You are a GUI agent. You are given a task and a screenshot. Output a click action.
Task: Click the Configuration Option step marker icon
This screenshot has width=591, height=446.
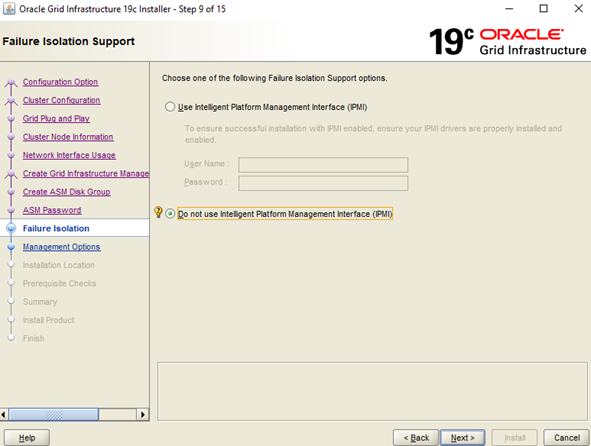(11, 82)
